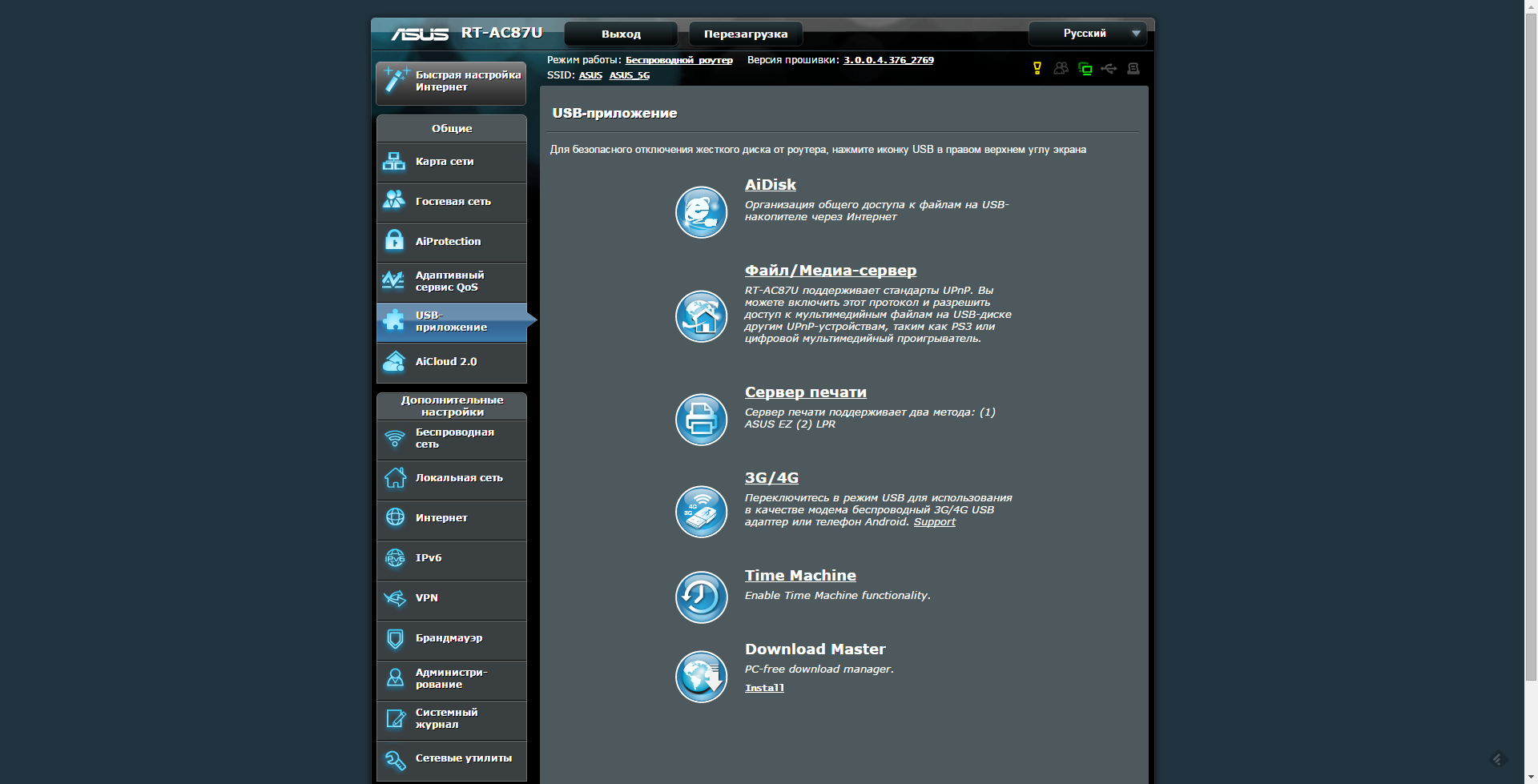The width and height of the screenshot is (1538, 784).
Task: Click the USB application puzzle icon
Action: (394, 320)
